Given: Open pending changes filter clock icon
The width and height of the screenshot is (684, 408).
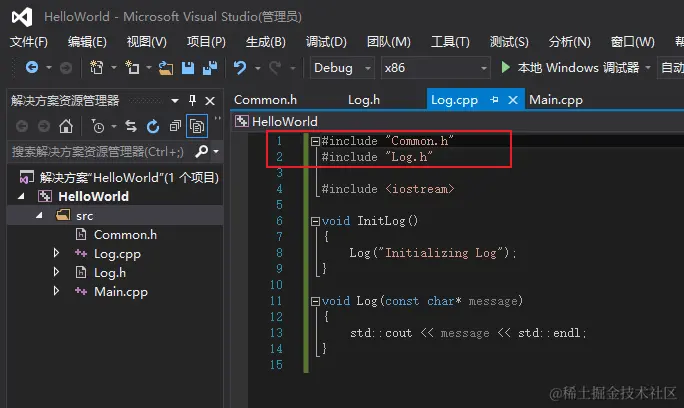Looking at the screenshot, I should coord(98,127).
